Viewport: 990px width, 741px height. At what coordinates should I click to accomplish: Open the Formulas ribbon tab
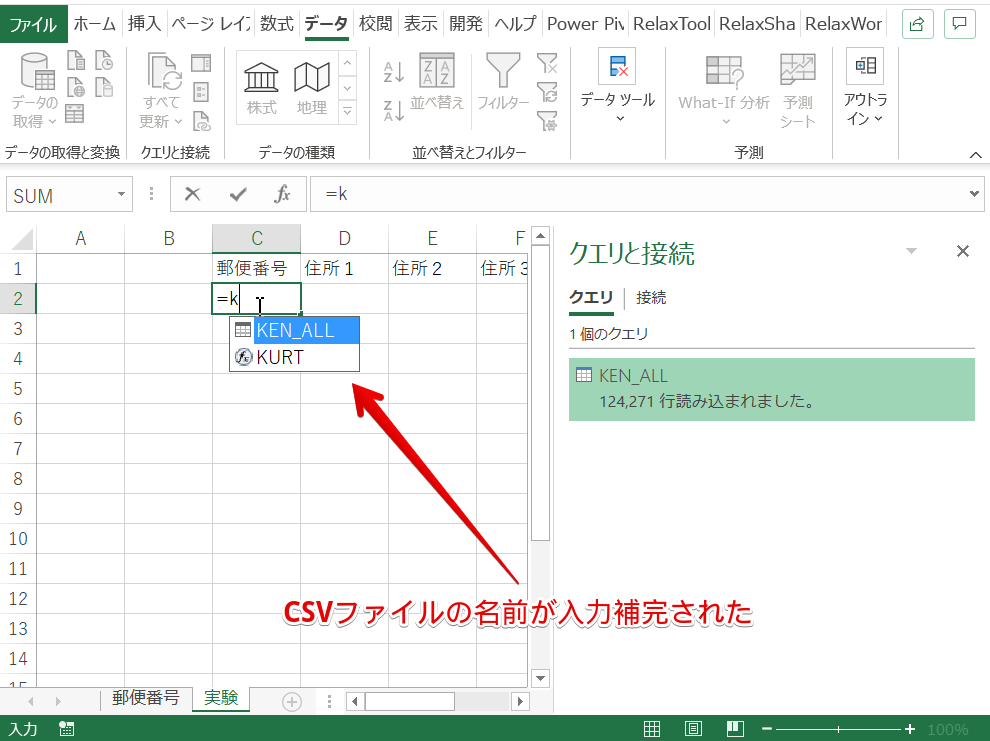276,23
